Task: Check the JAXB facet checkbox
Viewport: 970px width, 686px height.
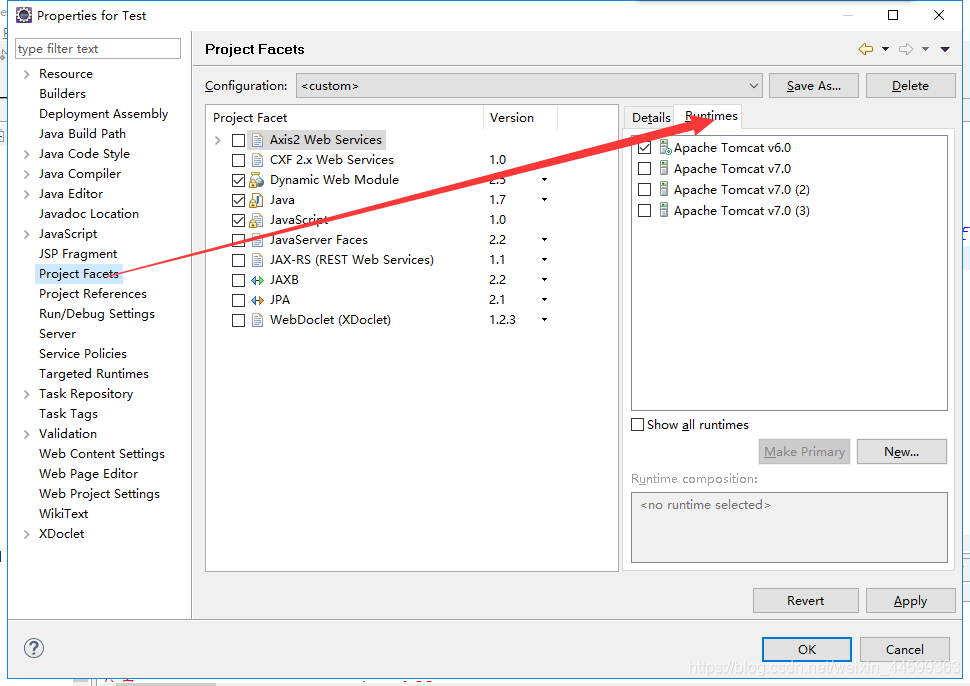Action: [238, 280]
